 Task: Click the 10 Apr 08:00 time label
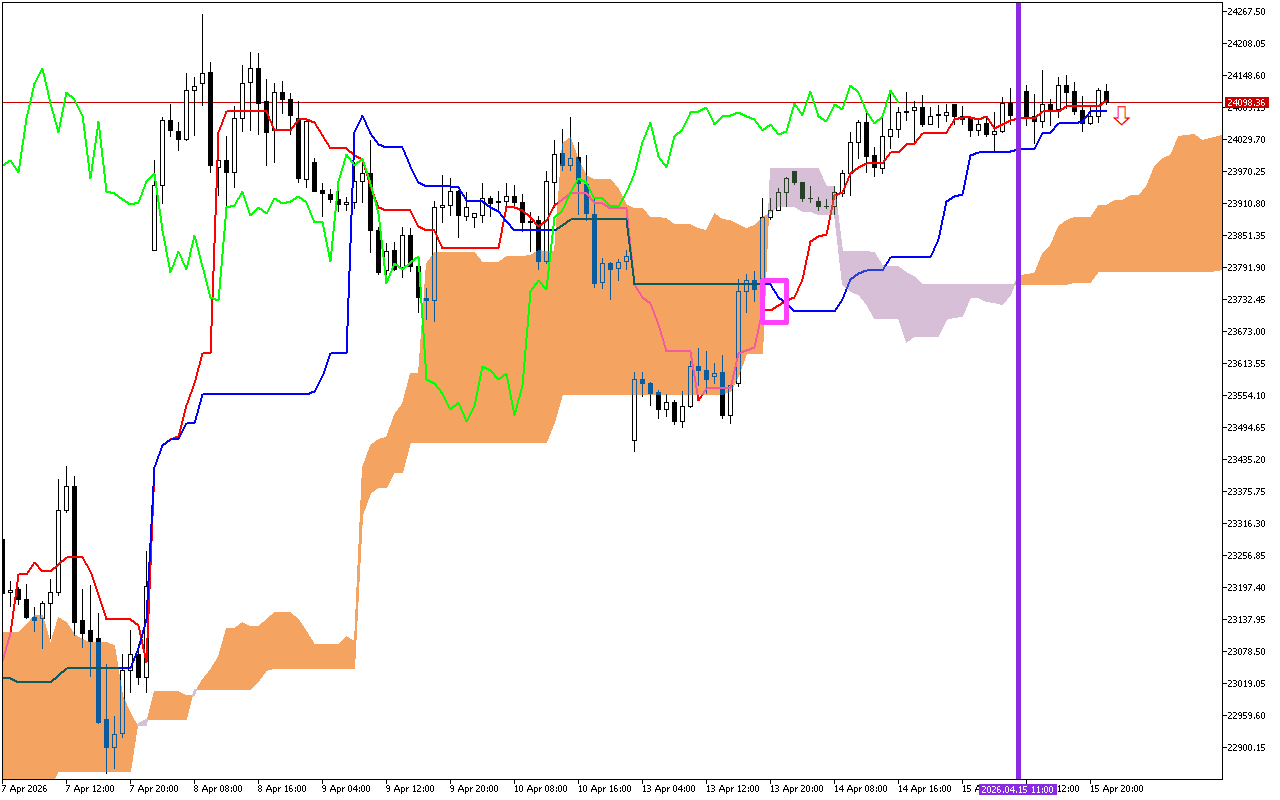[x=540, y=789]
